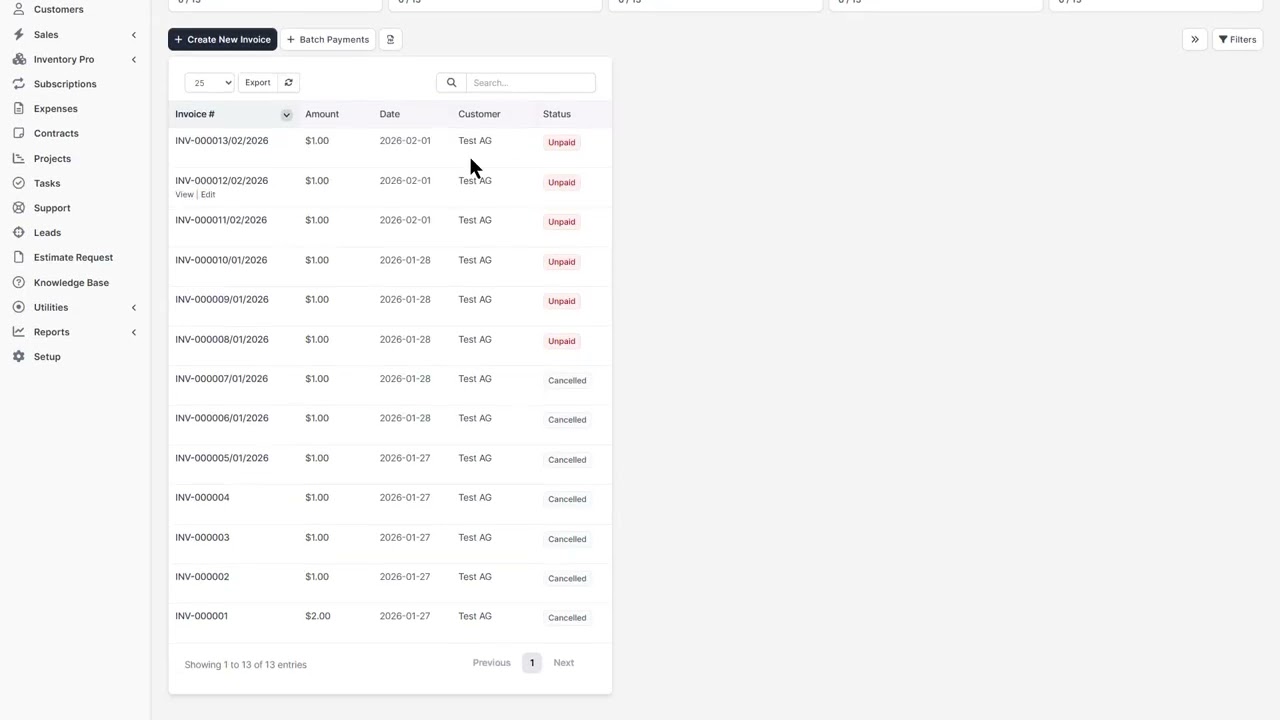The width and height of the screenshot is (1280, 720).
Task: Click the Leads target icon
Action: [18, 232]
